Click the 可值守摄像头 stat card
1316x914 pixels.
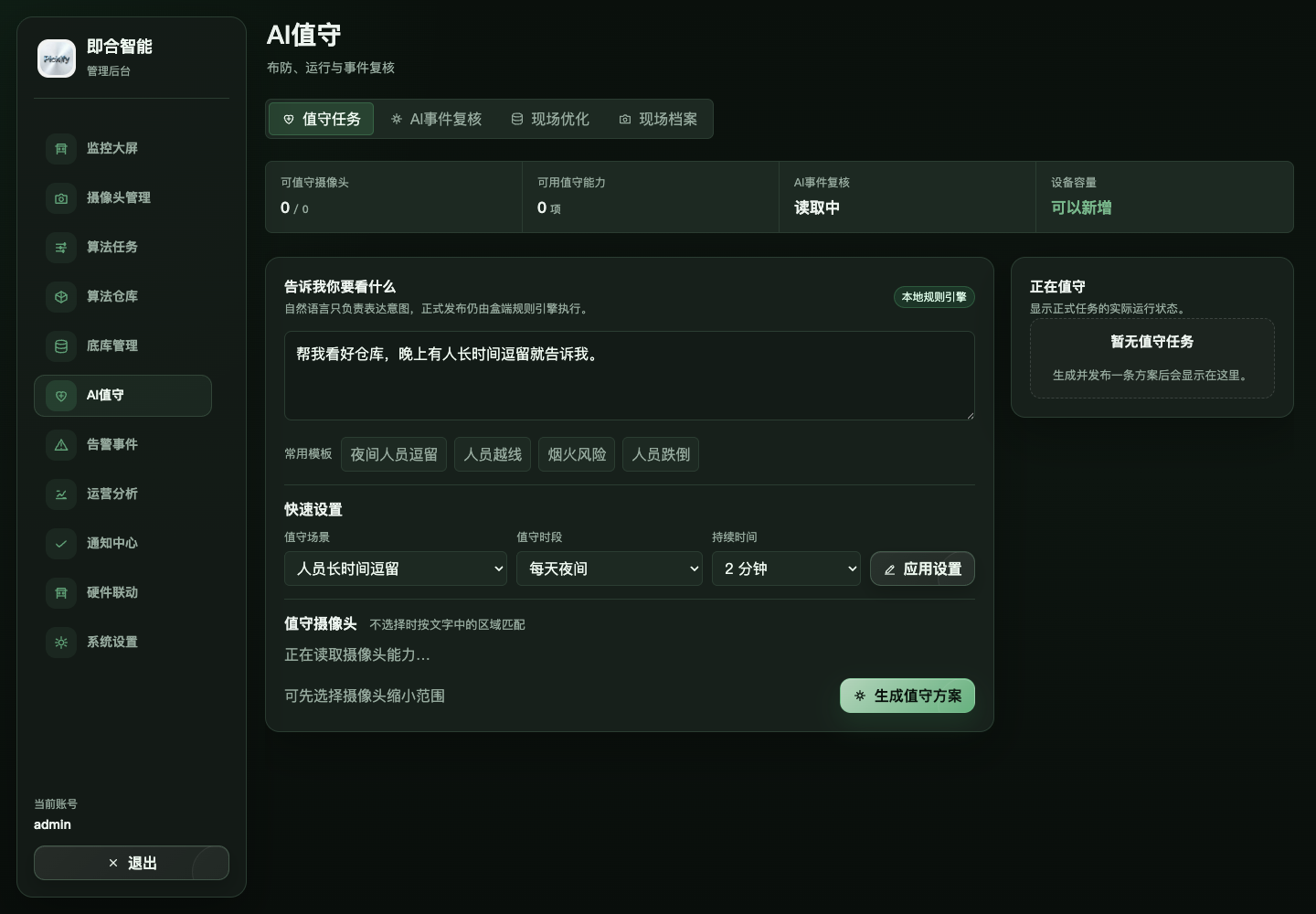pos(394,197)
